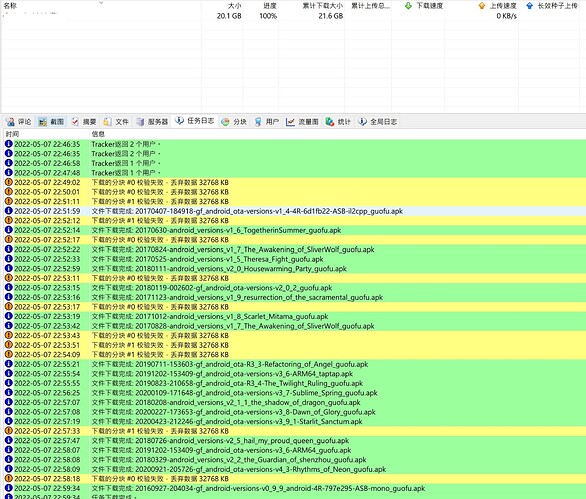Image resolution: width=586 pixels, height=499 pixels.
Task: Show the 文件 files tab icon
Action: [x=108, y=121]
